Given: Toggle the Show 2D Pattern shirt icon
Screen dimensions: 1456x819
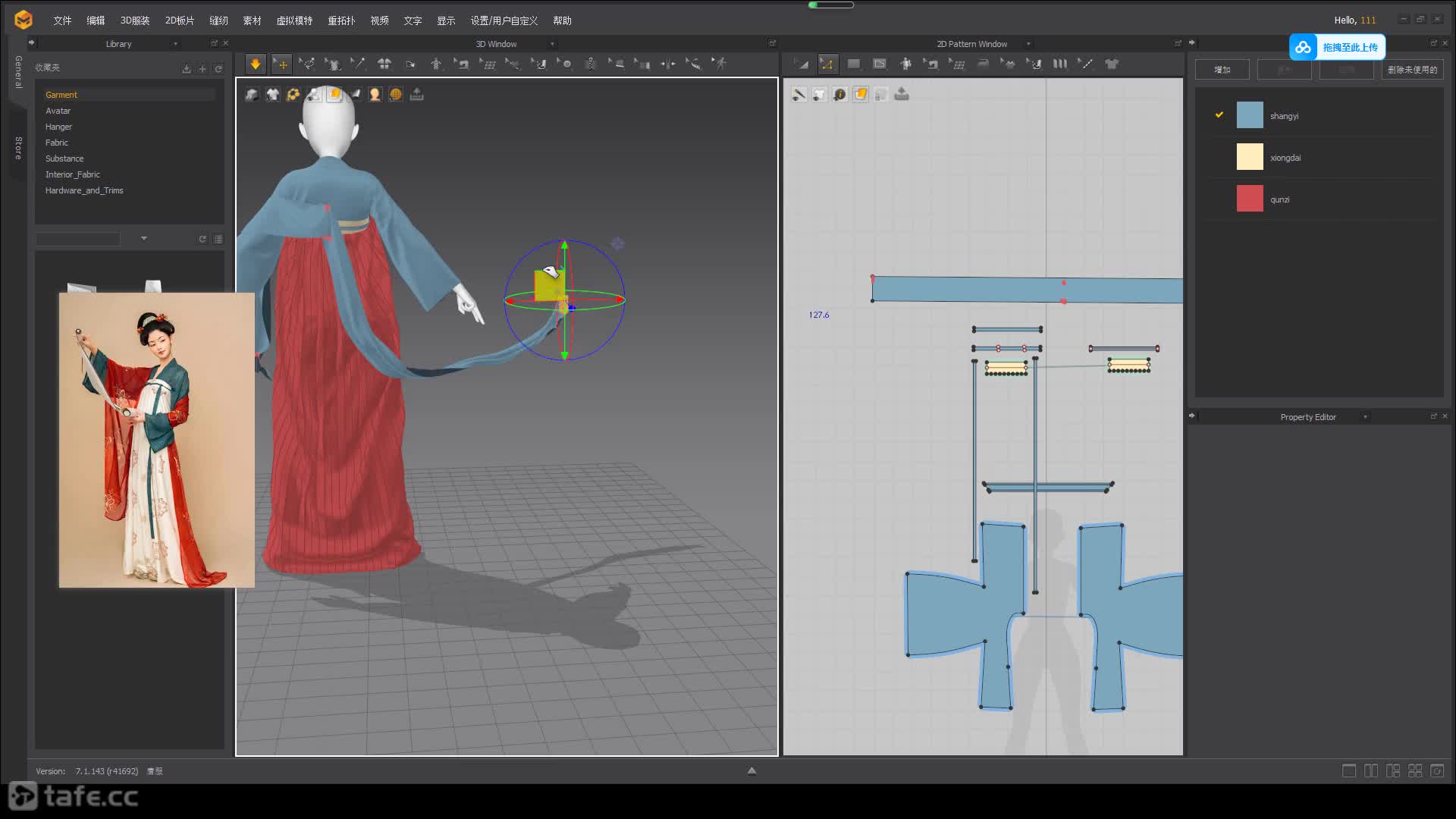Looking at the screenshot, I should click(819, 94).
